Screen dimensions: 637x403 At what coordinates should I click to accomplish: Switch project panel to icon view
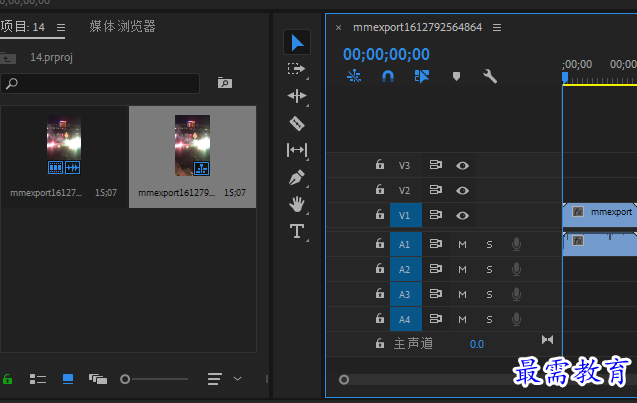coord(68,379)
